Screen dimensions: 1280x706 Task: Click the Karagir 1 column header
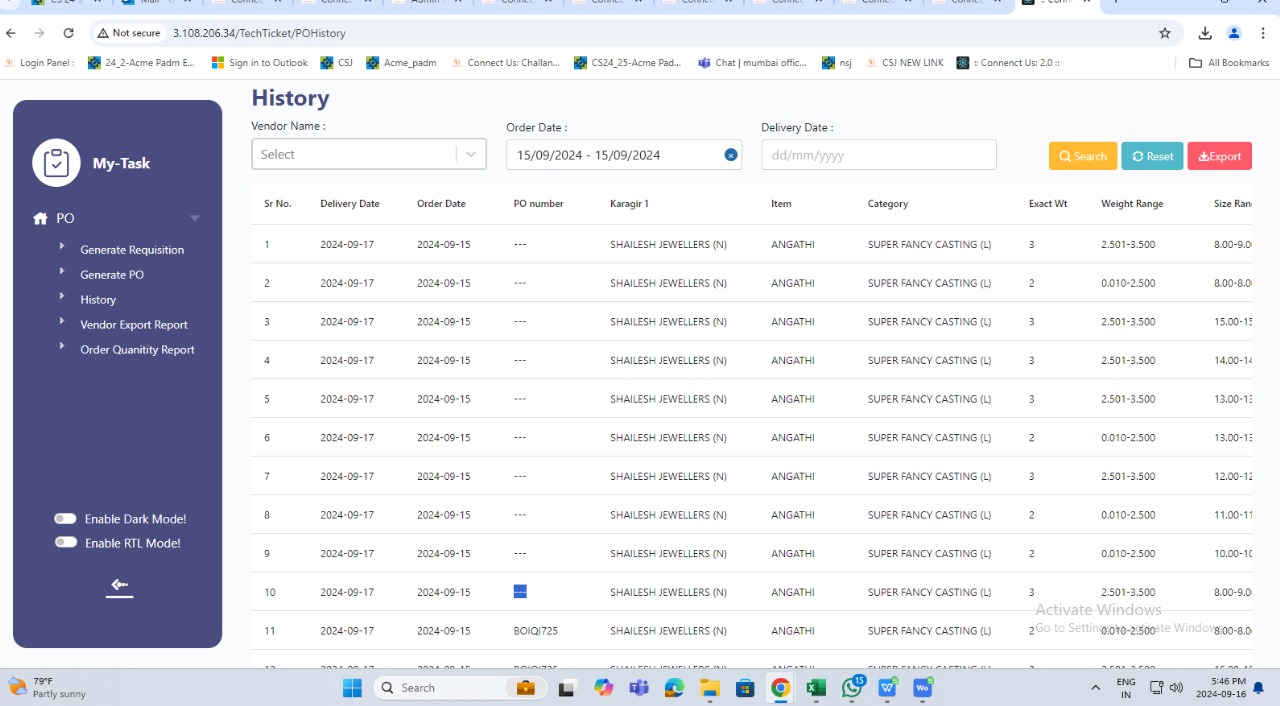click(630, 204)
